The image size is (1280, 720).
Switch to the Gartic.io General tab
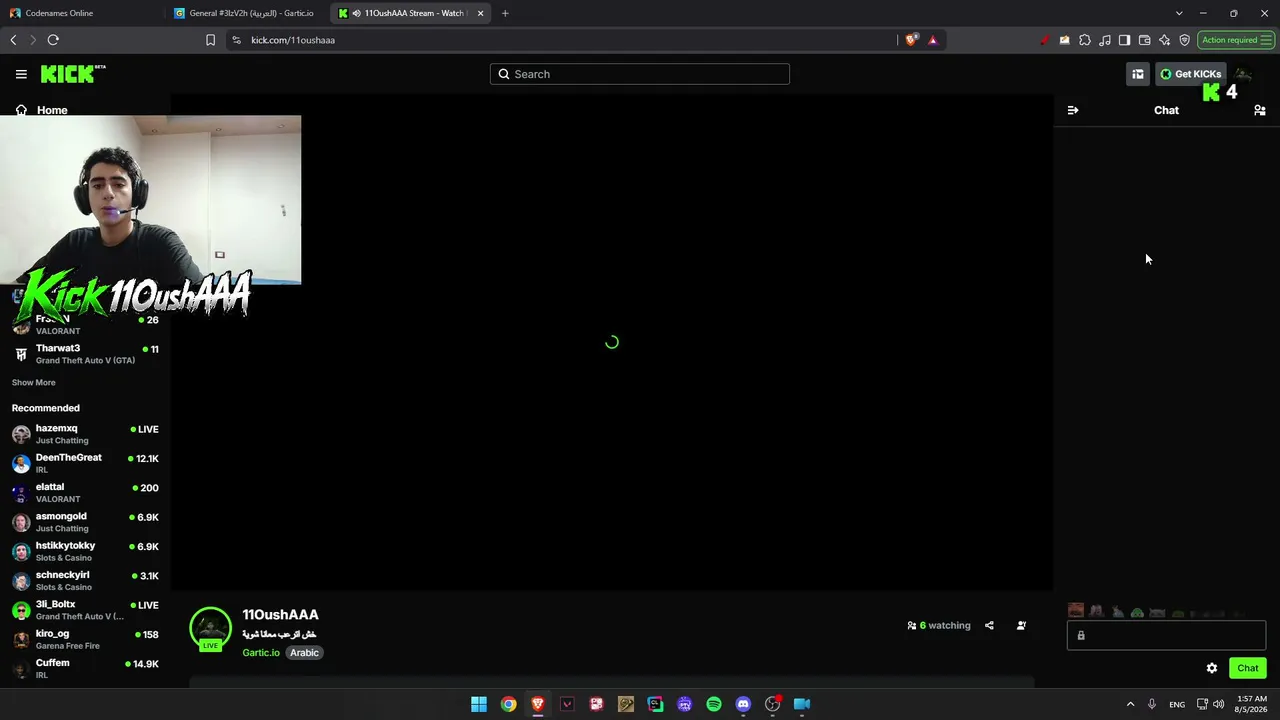coord(247,13)
